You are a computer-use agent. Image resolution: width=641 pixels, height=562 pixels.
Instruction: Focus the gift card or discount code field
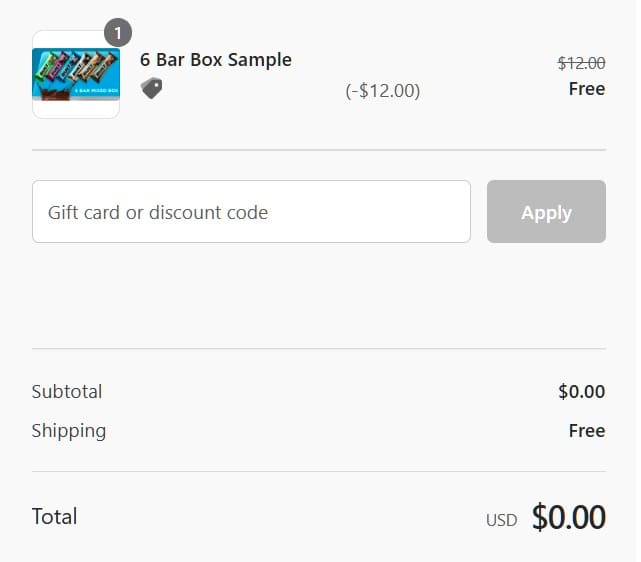251,212
